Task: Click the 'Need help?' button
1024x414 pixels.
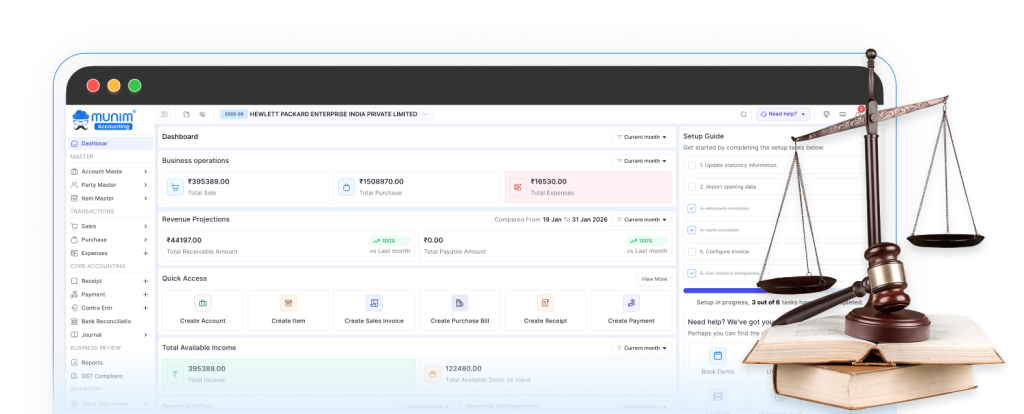Action: point(783,115)
